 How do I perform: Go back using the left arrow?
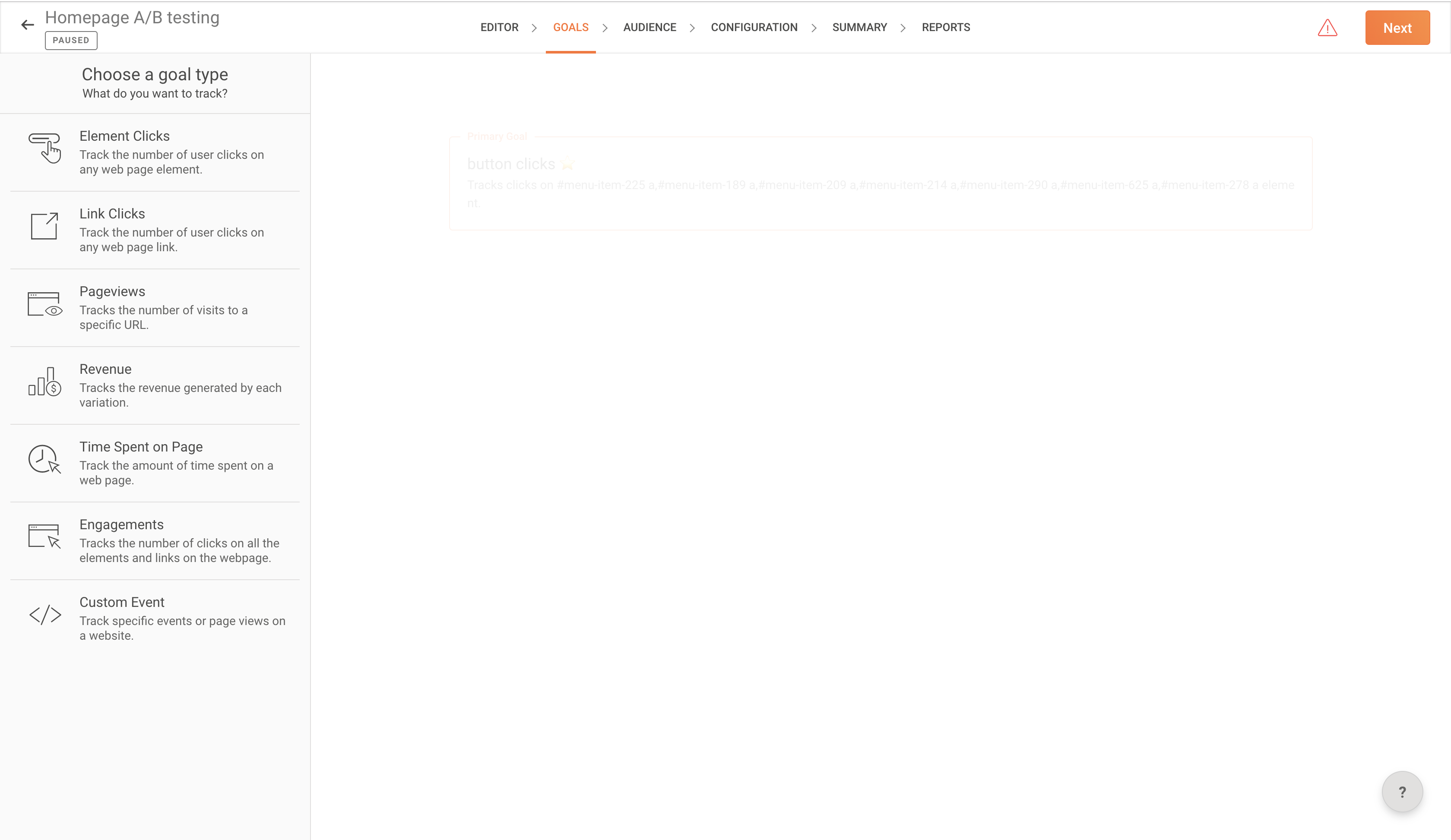27,25
